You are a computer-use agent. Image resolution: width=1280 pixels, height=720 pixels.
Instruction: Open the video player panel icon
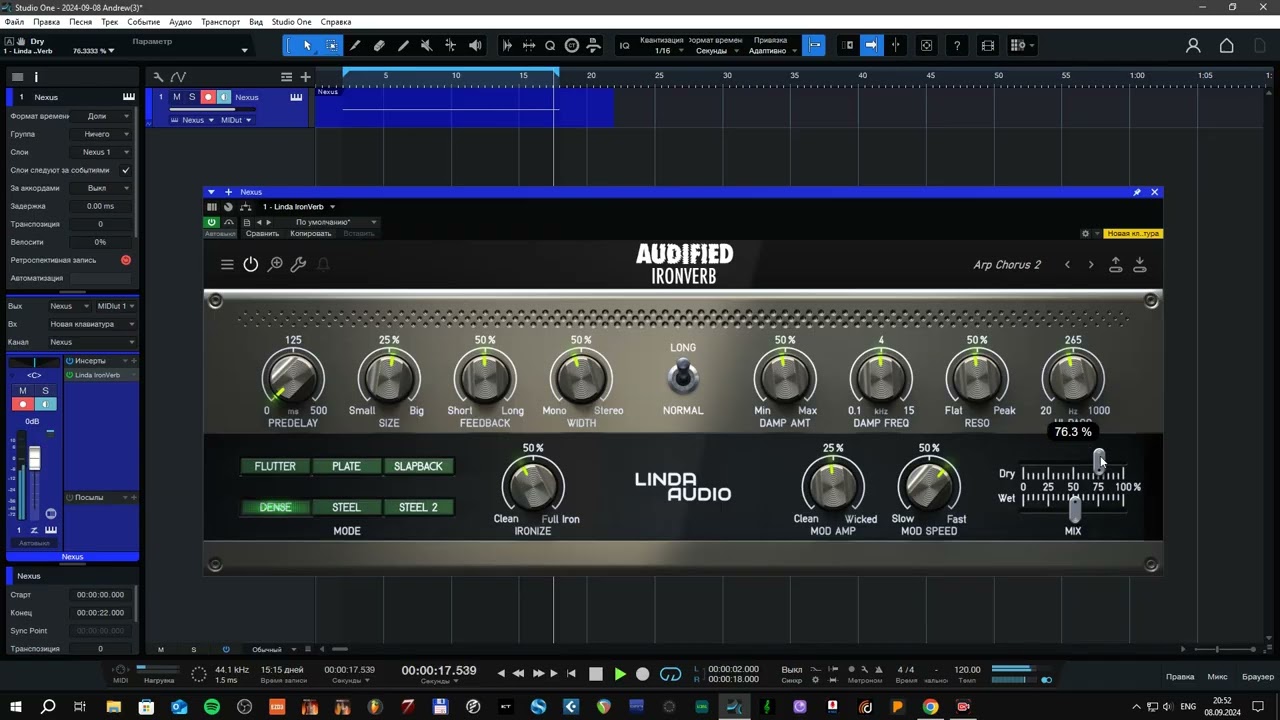tap(988, 45)
